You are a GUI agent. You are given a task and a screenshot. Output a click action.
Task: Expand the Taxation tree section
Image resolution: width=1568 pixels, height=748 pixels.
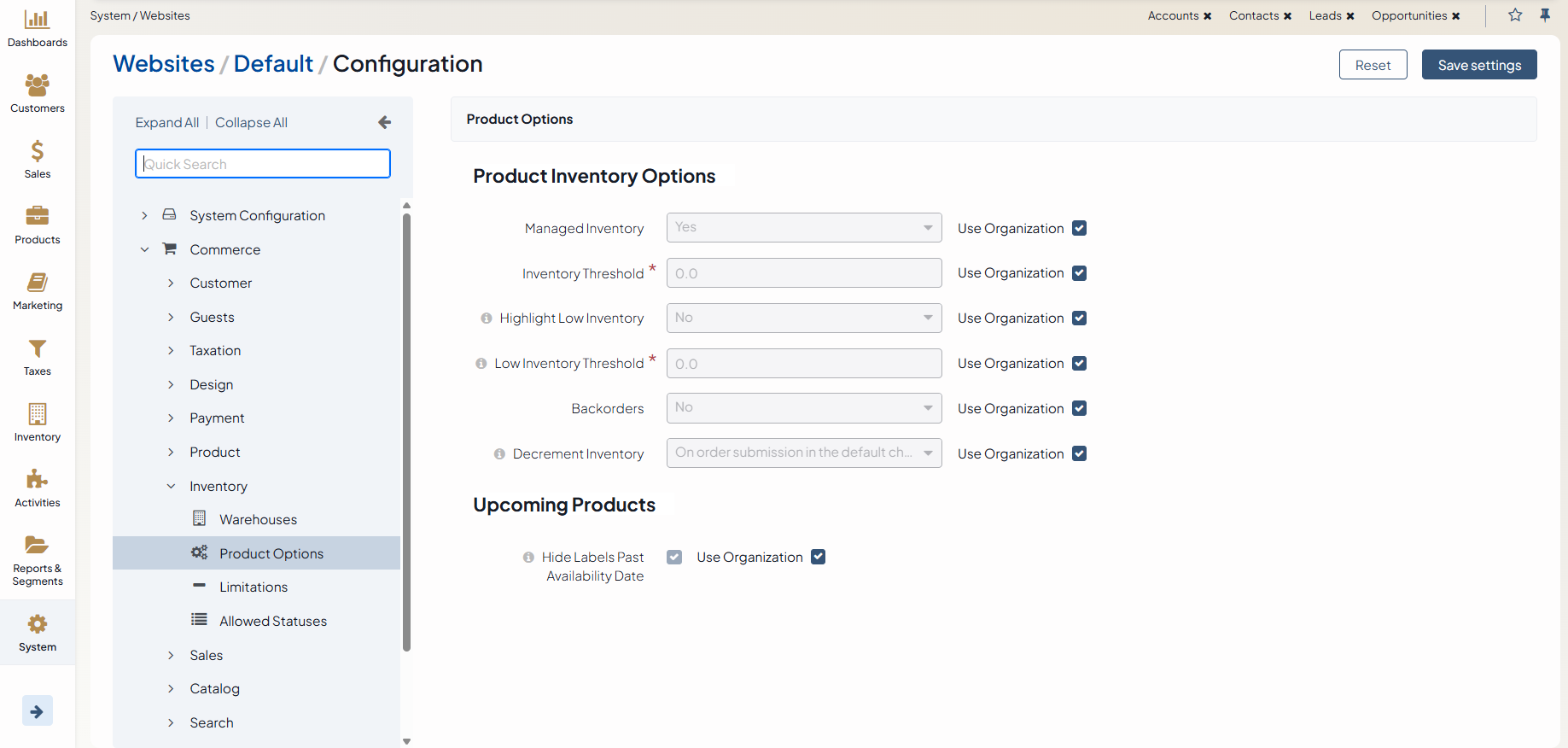pos(171,351)
